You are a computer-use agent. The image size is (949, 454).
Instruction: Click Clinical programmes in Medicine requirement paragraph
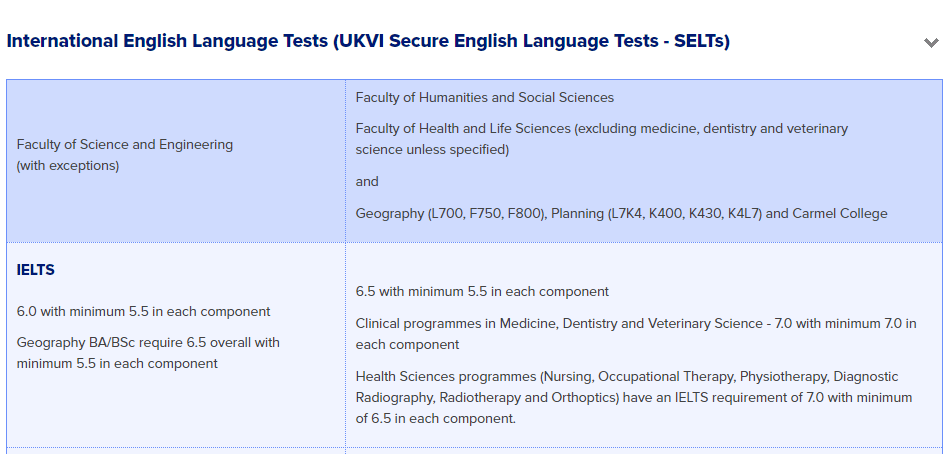pos(636,334)
